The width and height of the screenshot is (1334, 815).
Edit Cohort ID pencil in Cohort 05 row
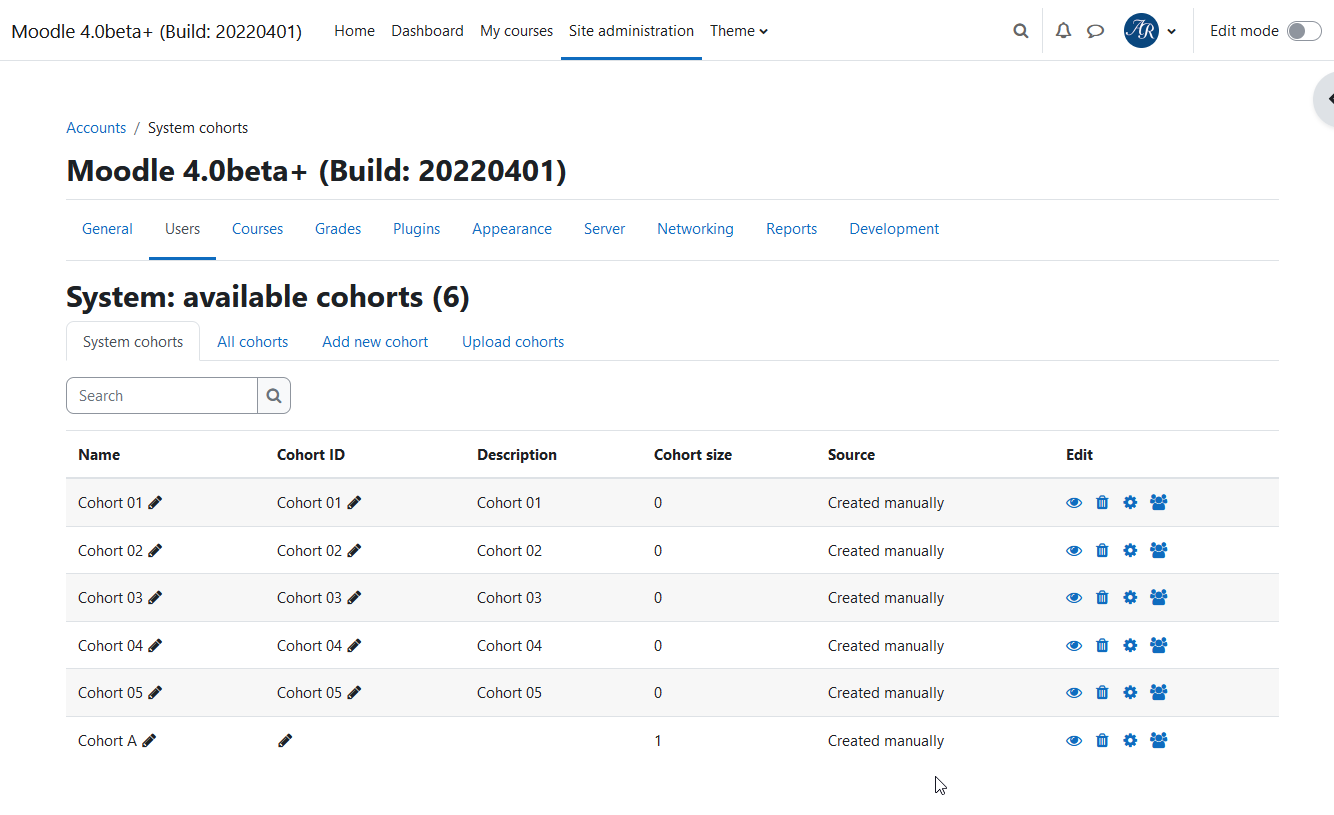click(354, 693)
